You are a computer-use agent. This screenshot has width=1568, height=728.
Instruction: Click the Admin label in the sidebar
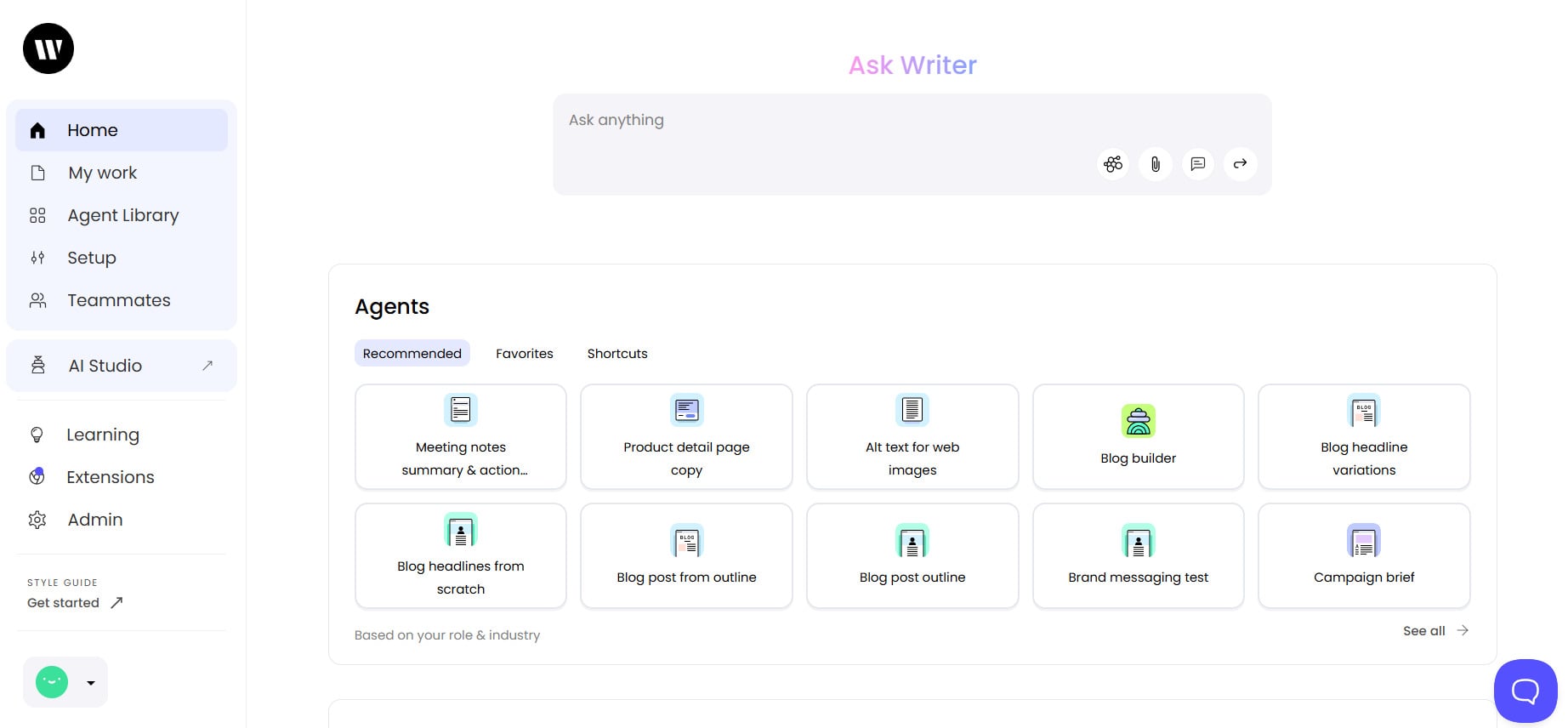click(95, 520)
